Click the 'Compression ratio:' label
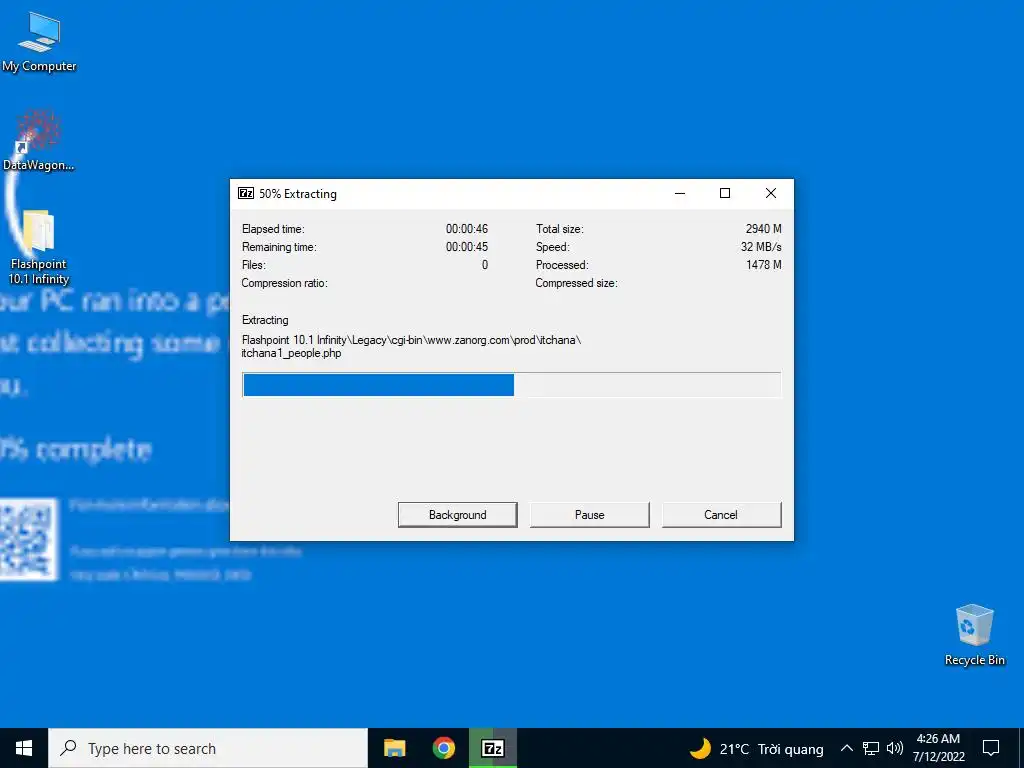Viewport: 1024px width, 768px height. 284,283
